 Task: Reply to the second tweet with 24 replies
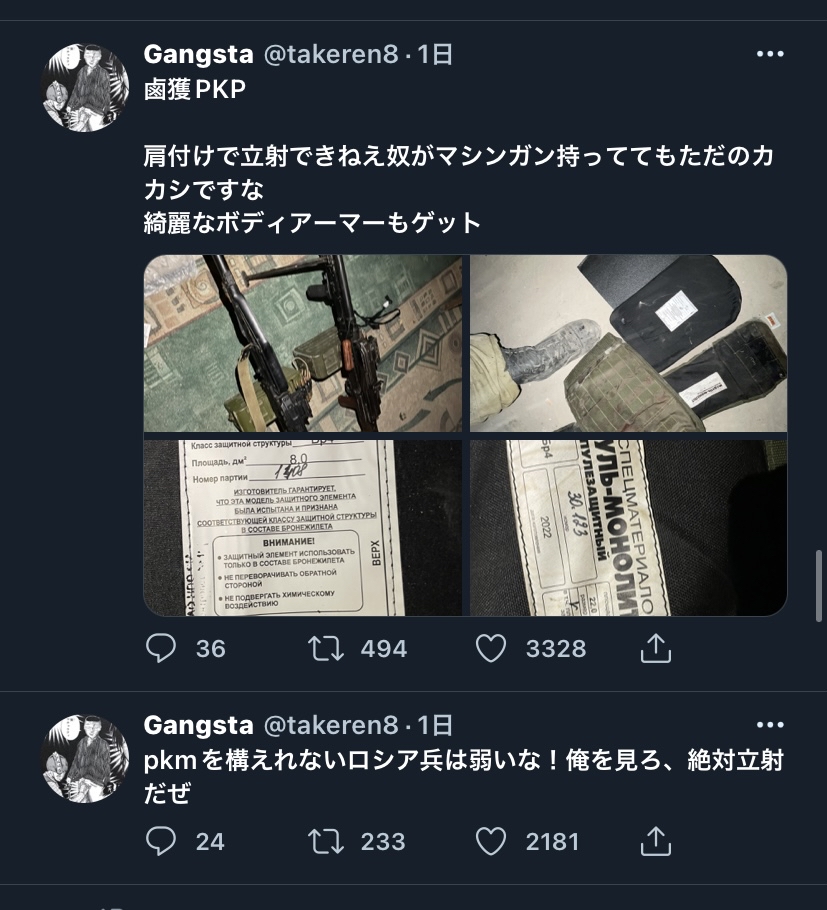pyautogui.click(x=161, y=842)
